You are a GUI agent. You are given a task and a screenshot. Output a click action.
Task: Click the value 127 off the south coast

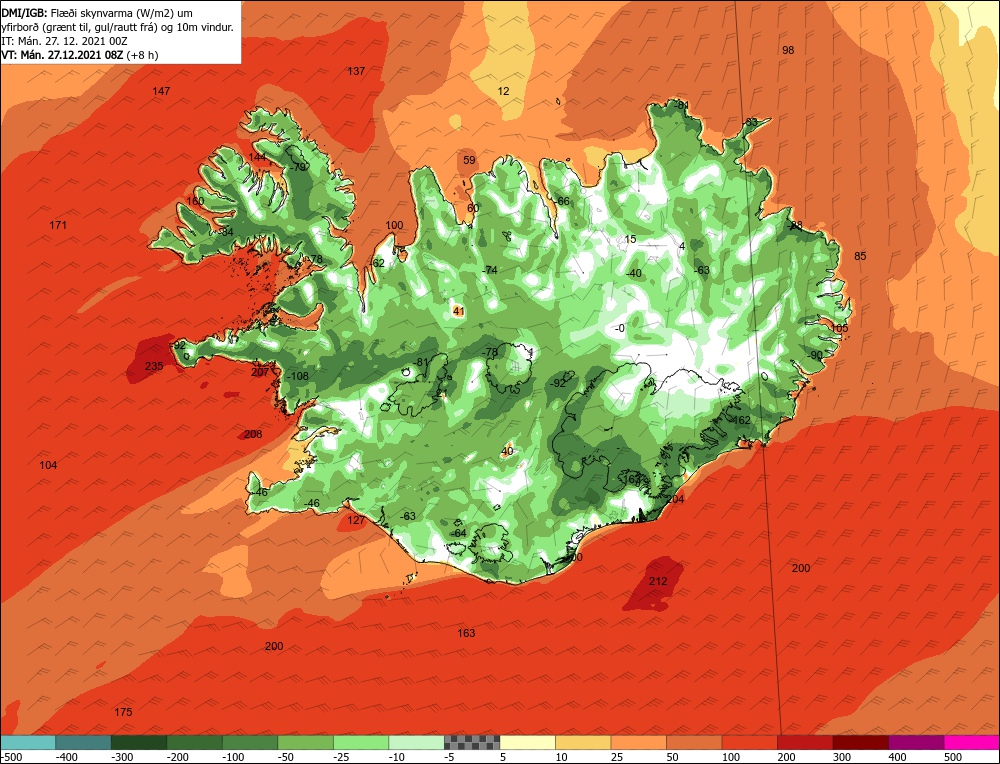[x=356, y=520]
